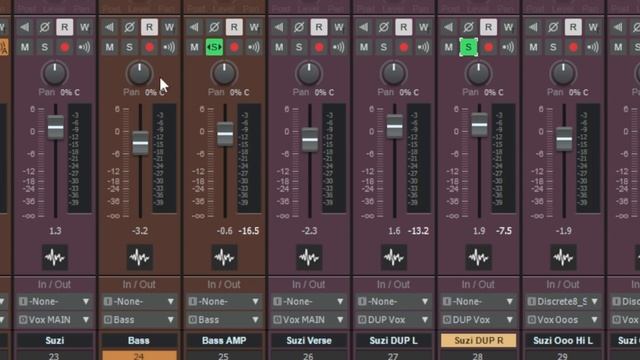Open the Suzi Ooo Hi L waveform editor

[x=563, y=258]
